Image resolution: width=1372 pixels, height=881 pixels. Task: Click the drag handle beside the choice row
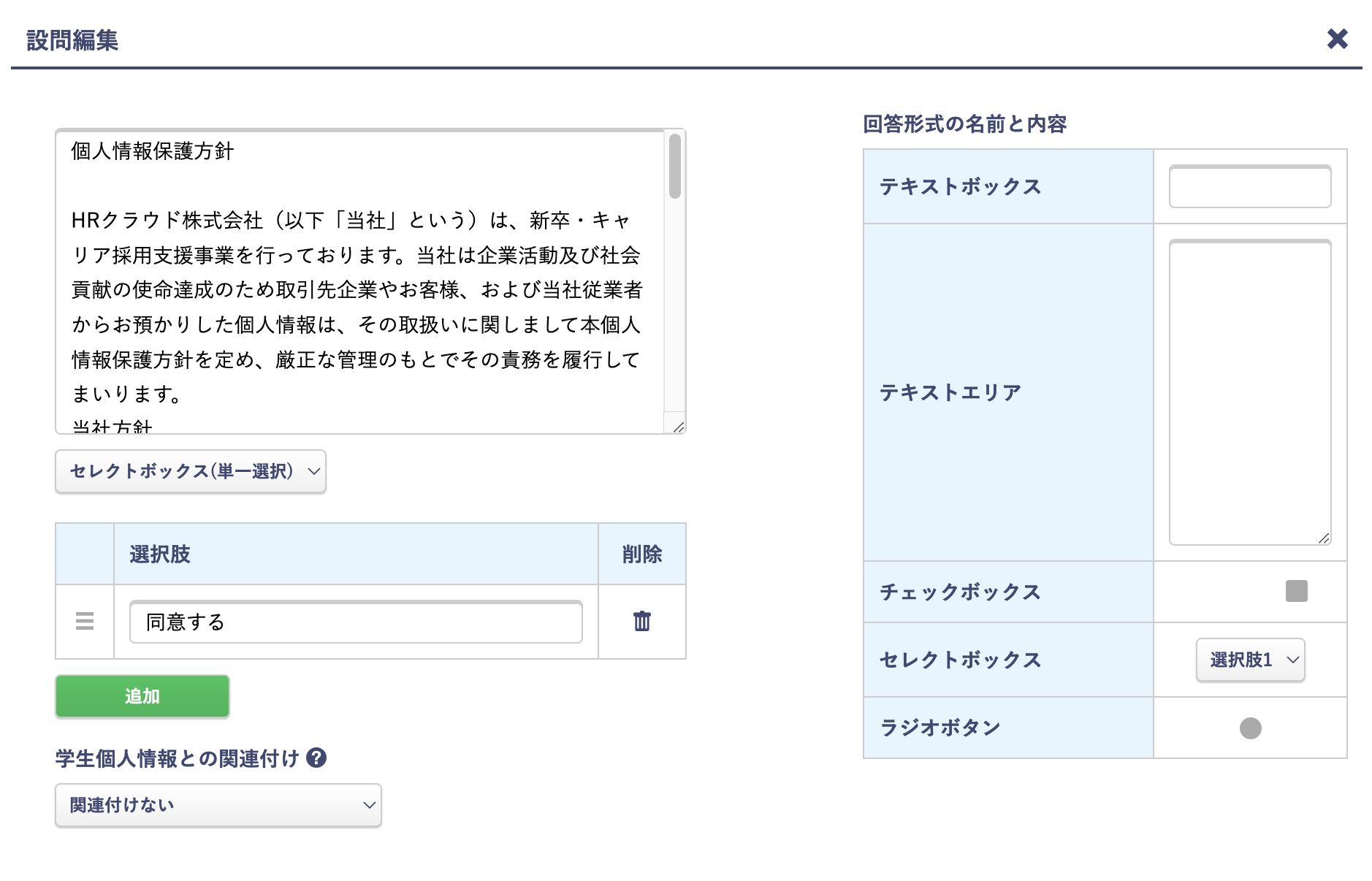click(x=85, y=622)
